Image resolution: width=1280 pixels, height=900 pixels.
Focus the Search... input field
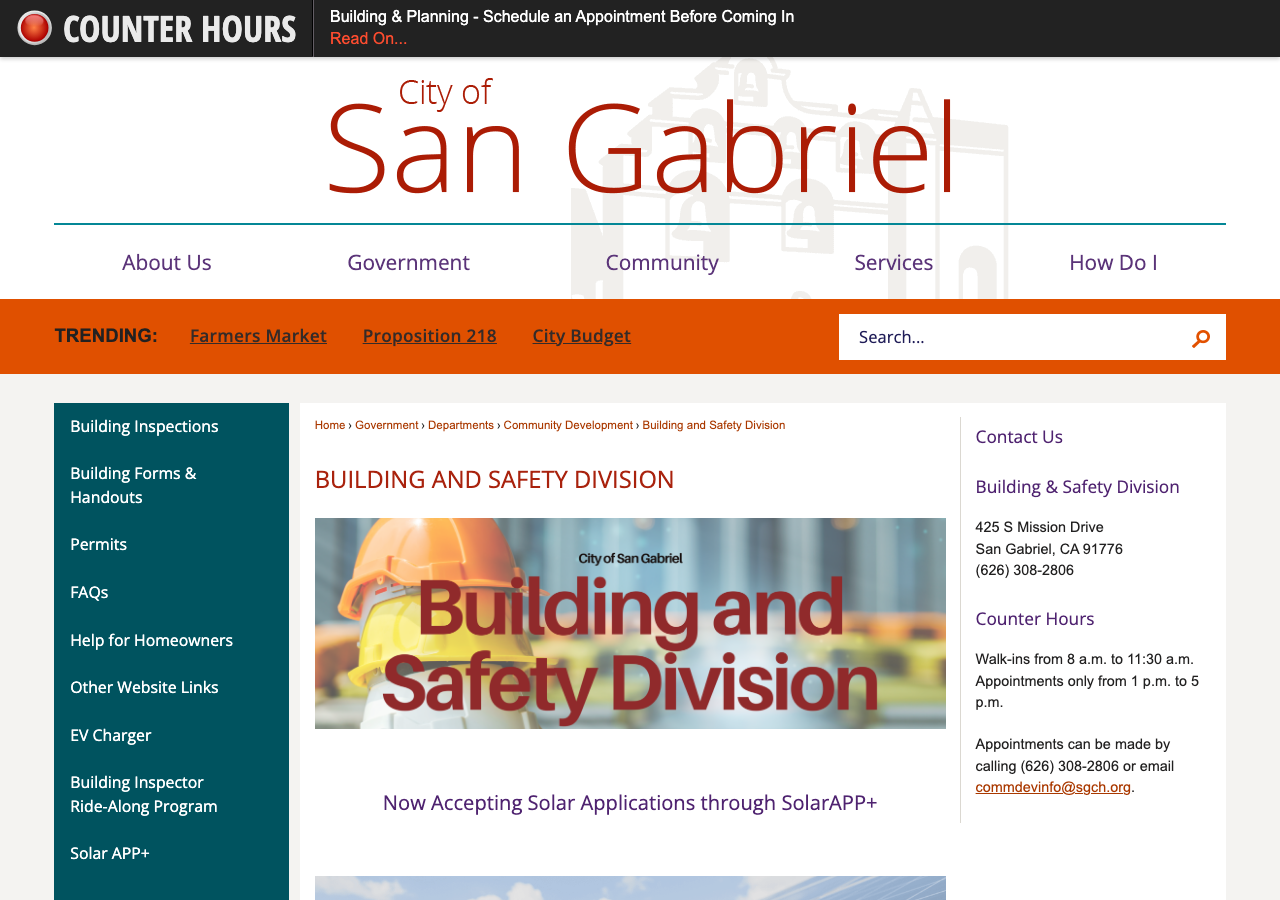(1010, 337)
